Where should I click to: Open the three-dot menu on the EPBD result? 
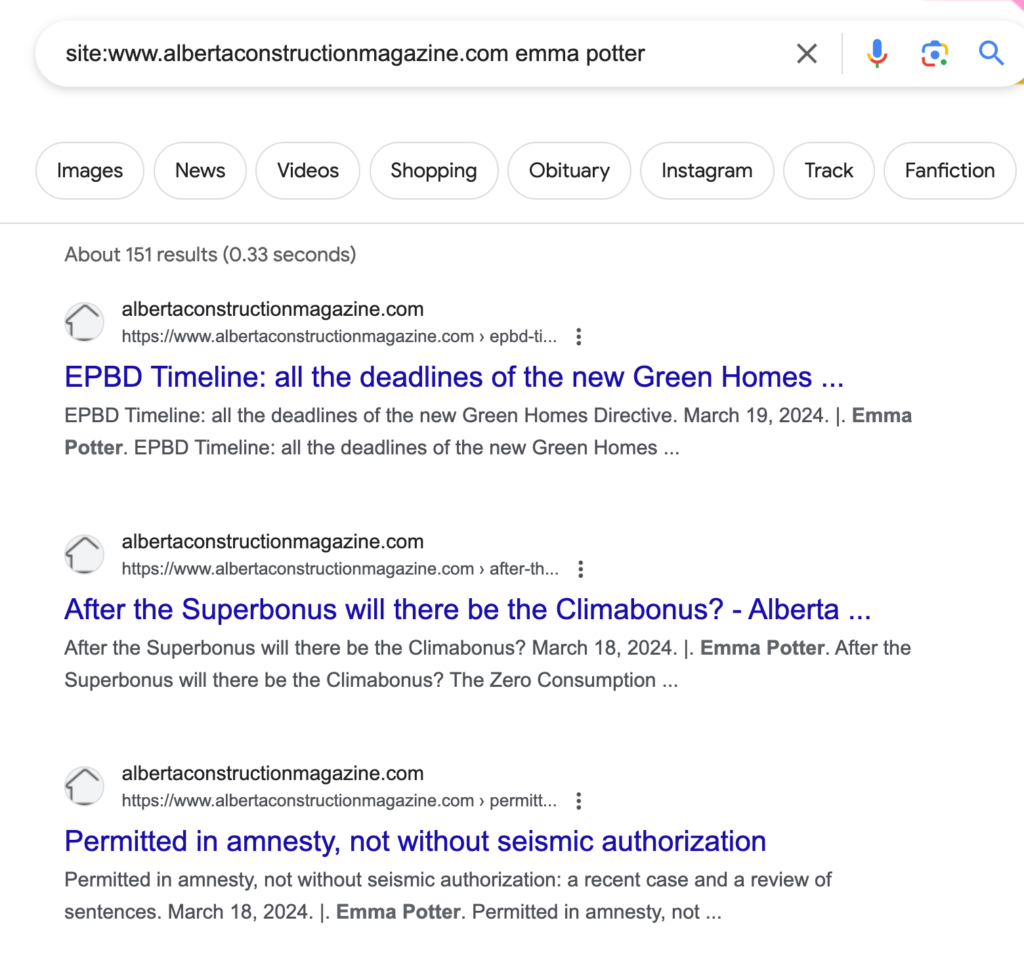pyautogui.click(x=578, y=336)
